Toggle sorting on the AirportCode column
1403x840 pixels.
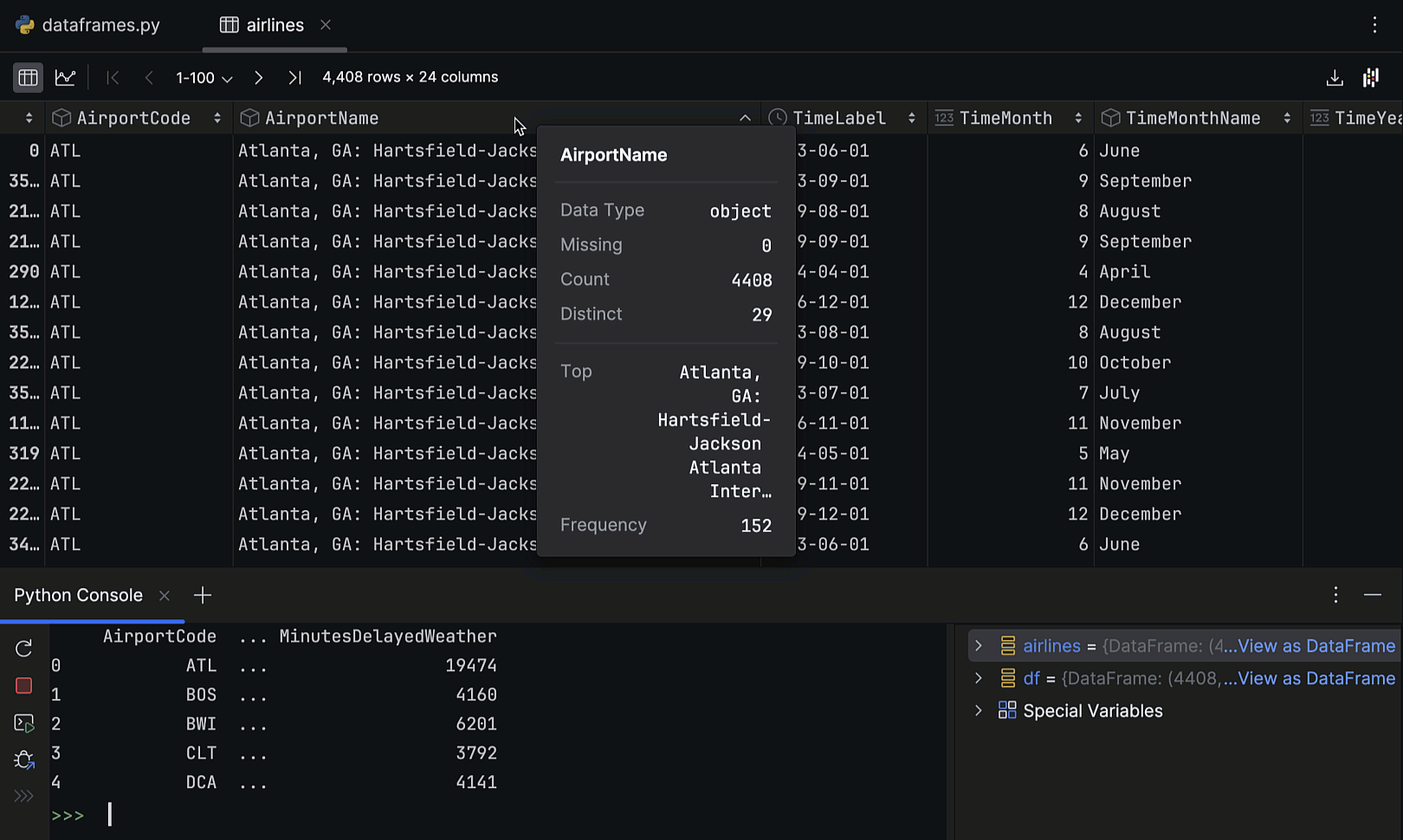(217, 118)
